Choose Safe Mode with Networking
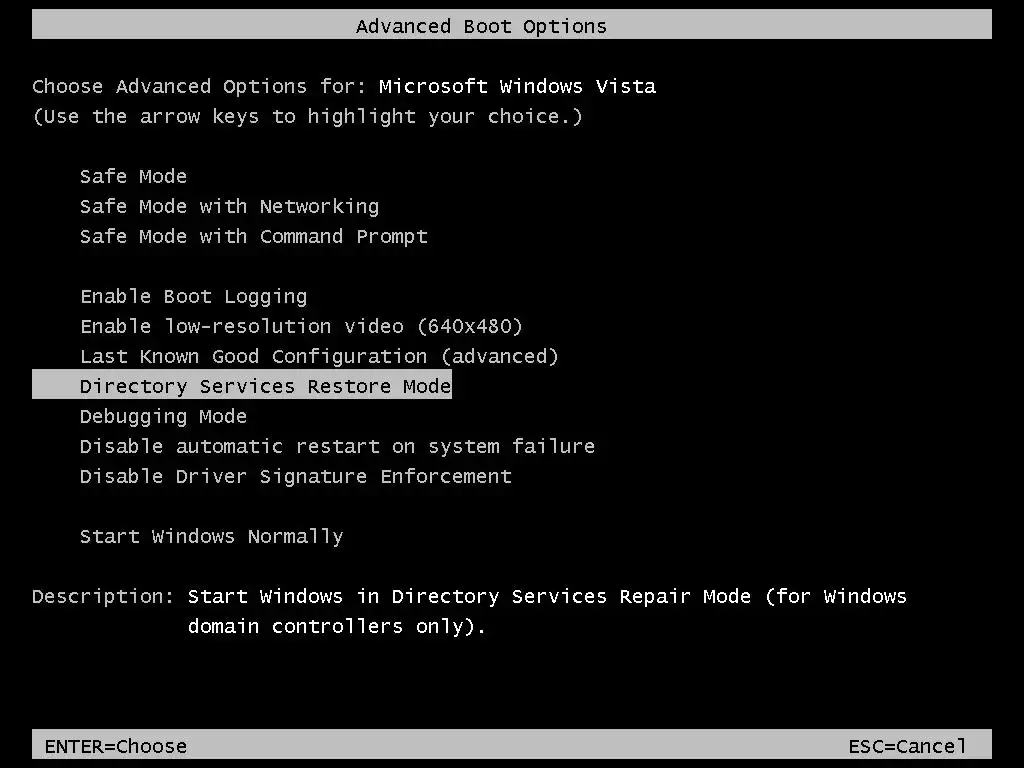This screenshot has width=1024, height=768. [x=229, y=206]
